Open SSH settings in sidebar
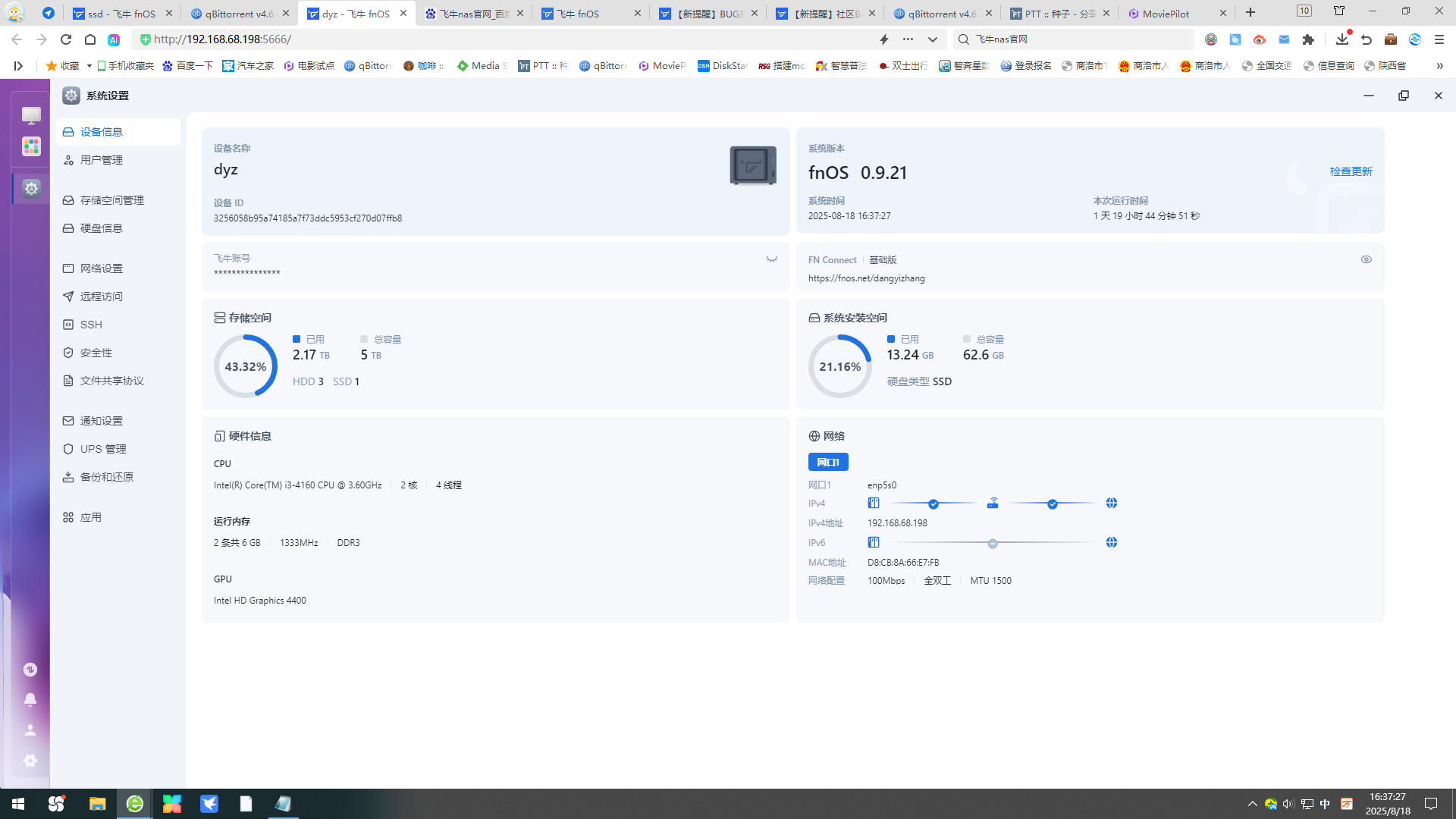1456x819 pixels. [91, 325]
